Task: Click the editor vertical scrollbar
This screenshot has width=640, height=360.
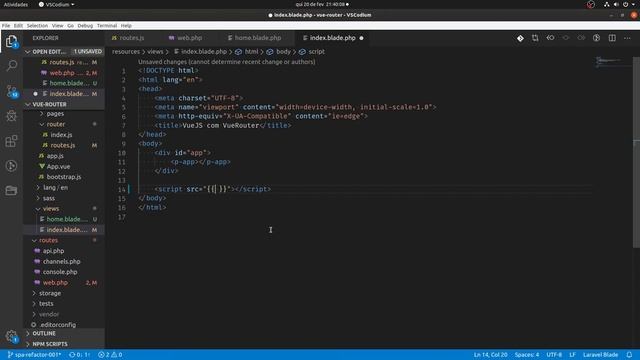Action: click(x=636, y=152)
